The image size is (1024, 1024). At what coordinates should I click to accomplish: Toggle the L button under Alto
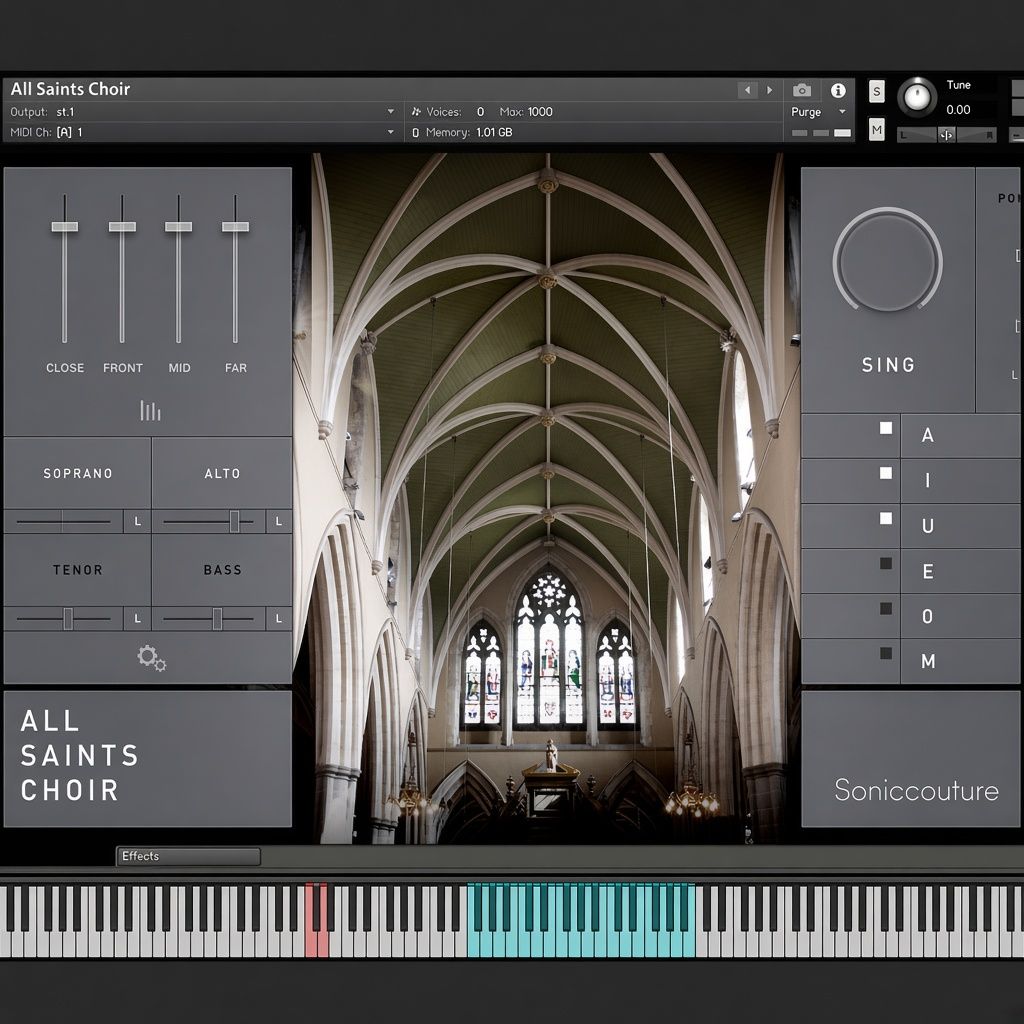click(x=279, y=522)
